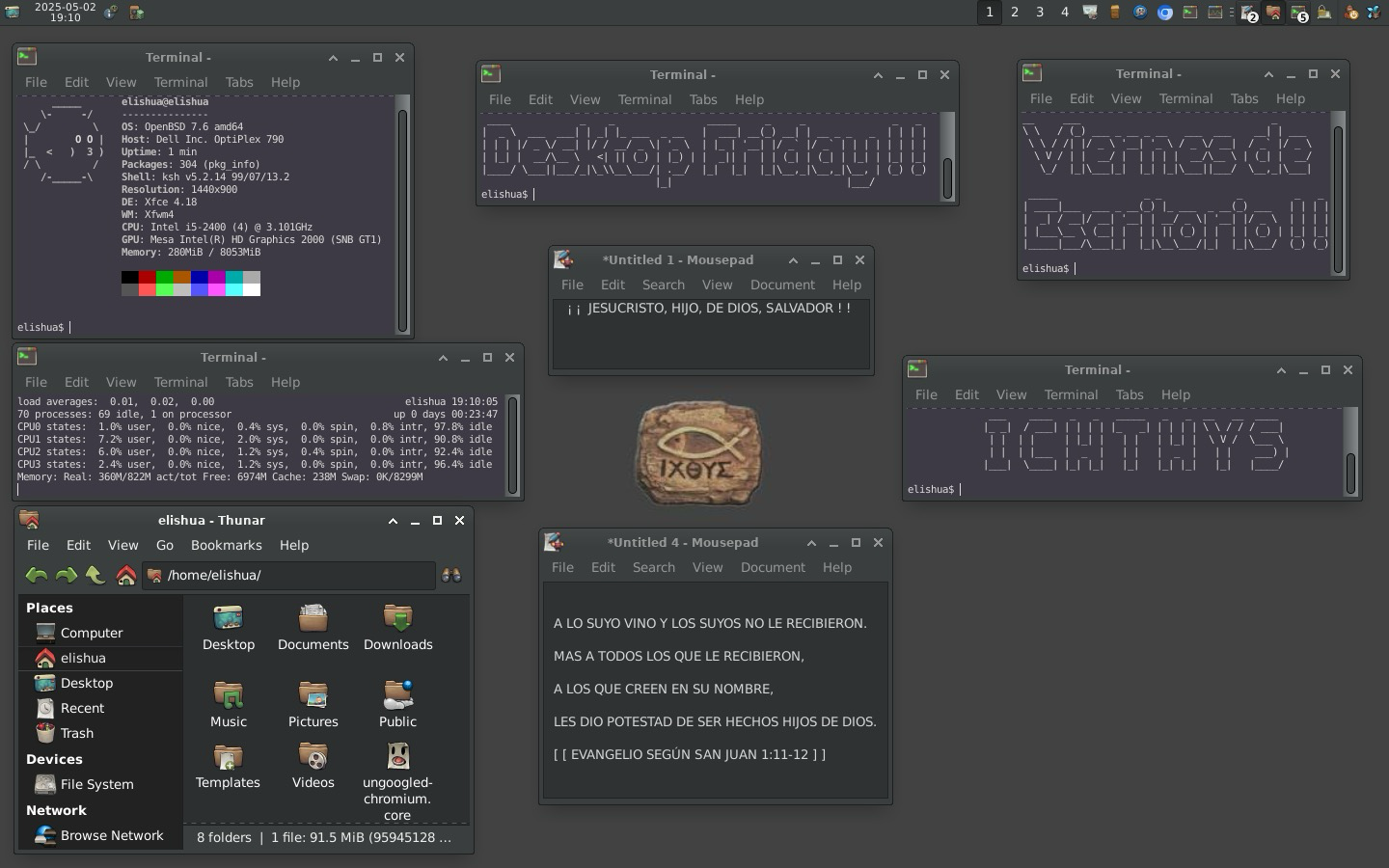
Task: Select the Desktop folder icon in Thunar's file view
Action: [x=229, y=628]
